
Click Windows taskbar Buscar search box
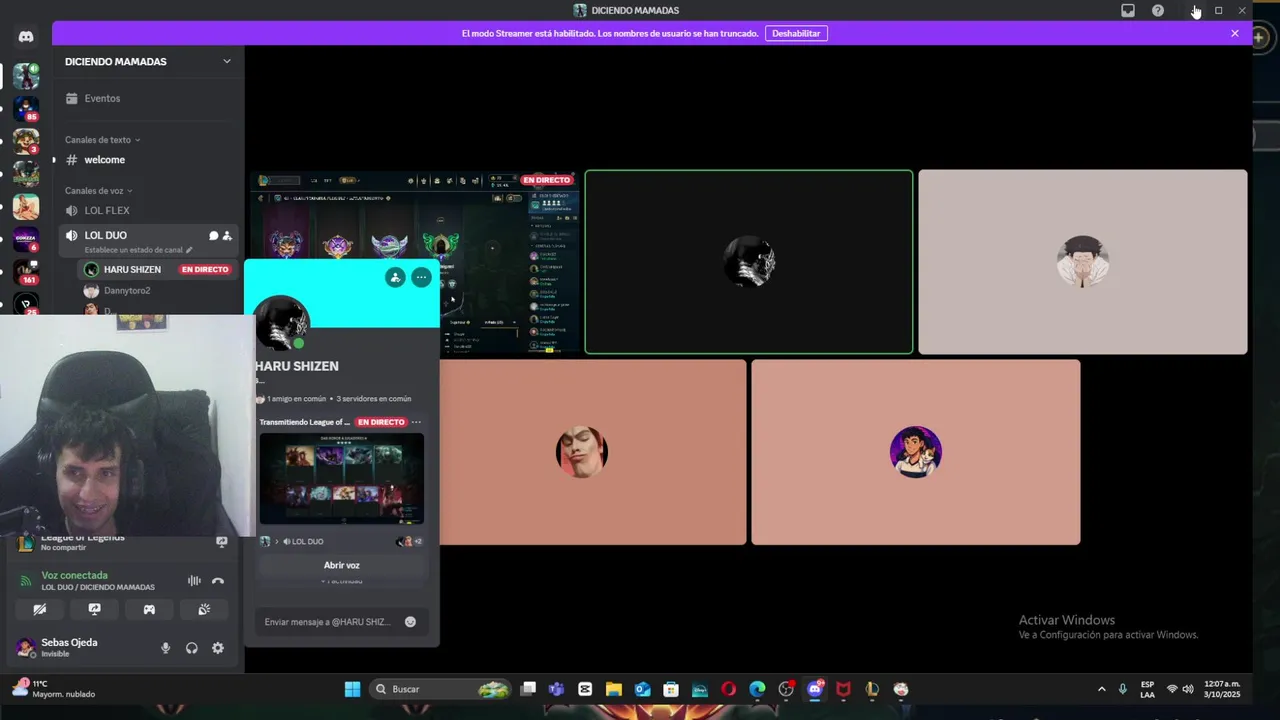point(440,689)
